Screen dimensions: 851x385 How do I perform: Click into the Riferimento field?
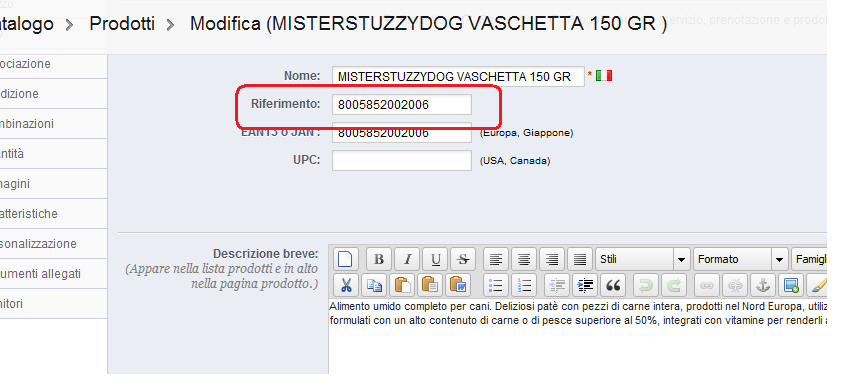(402, 105)
